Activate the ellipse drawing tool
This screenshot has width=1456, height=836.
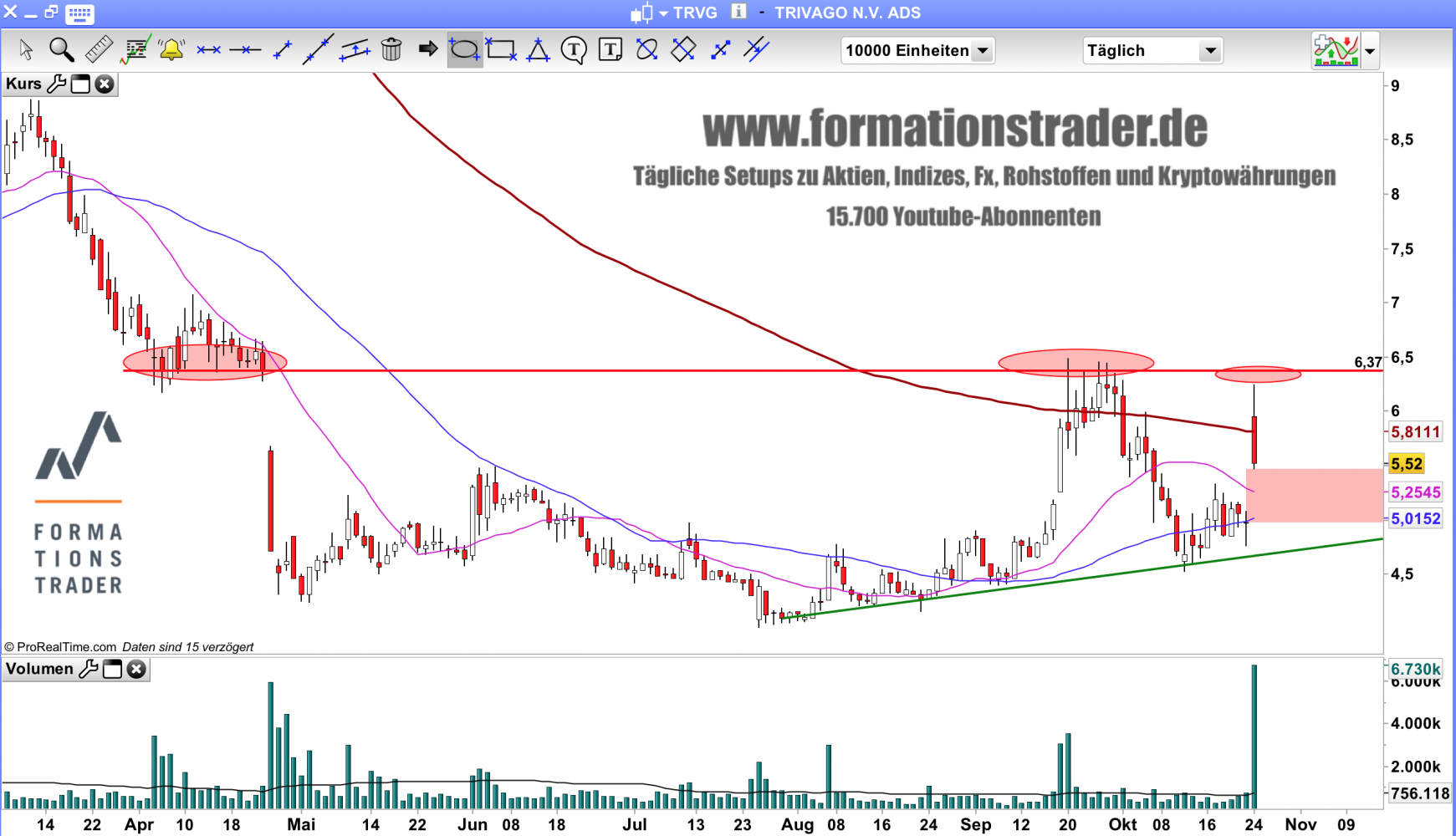click(x=464, y=50)
